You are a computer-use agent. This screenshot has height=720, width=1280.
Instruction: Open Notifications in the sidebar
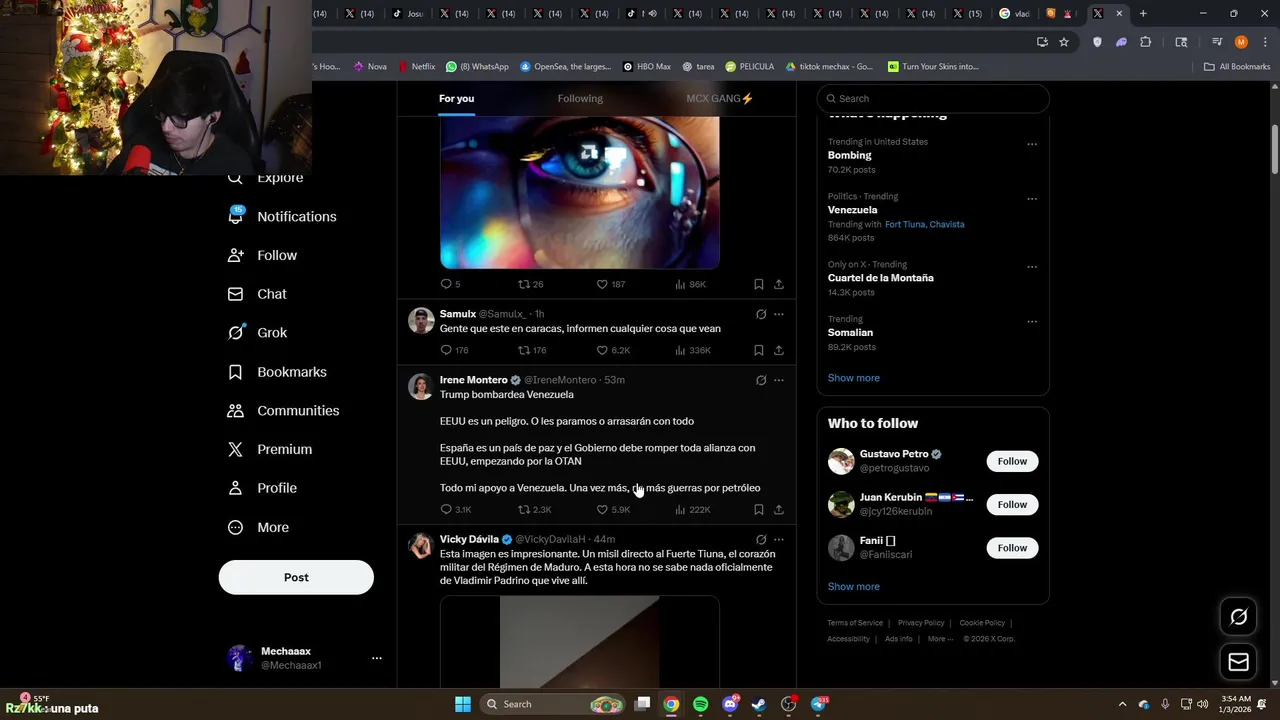(x=283, y=216)
